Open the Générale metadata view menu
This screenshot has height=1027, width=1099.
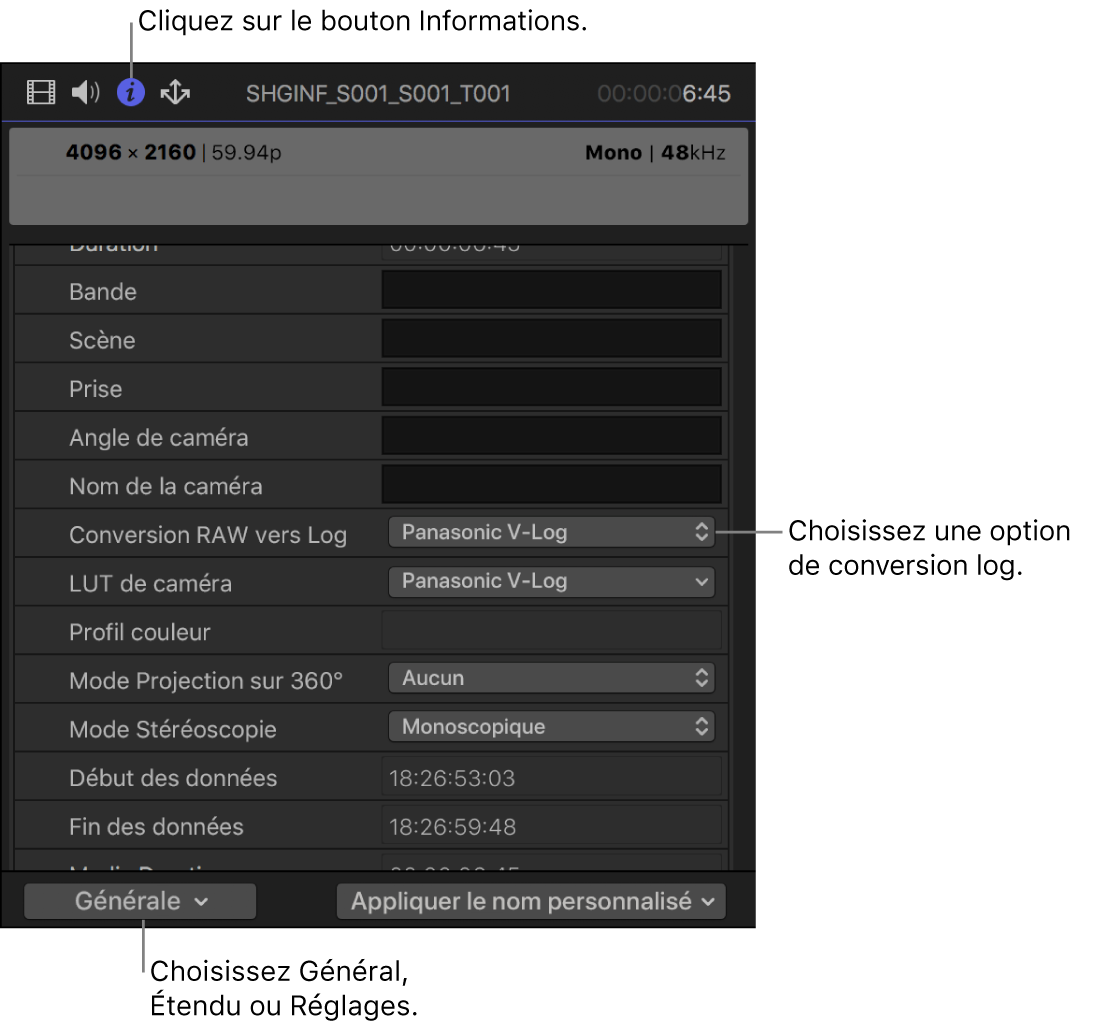[x=140, y=901]
